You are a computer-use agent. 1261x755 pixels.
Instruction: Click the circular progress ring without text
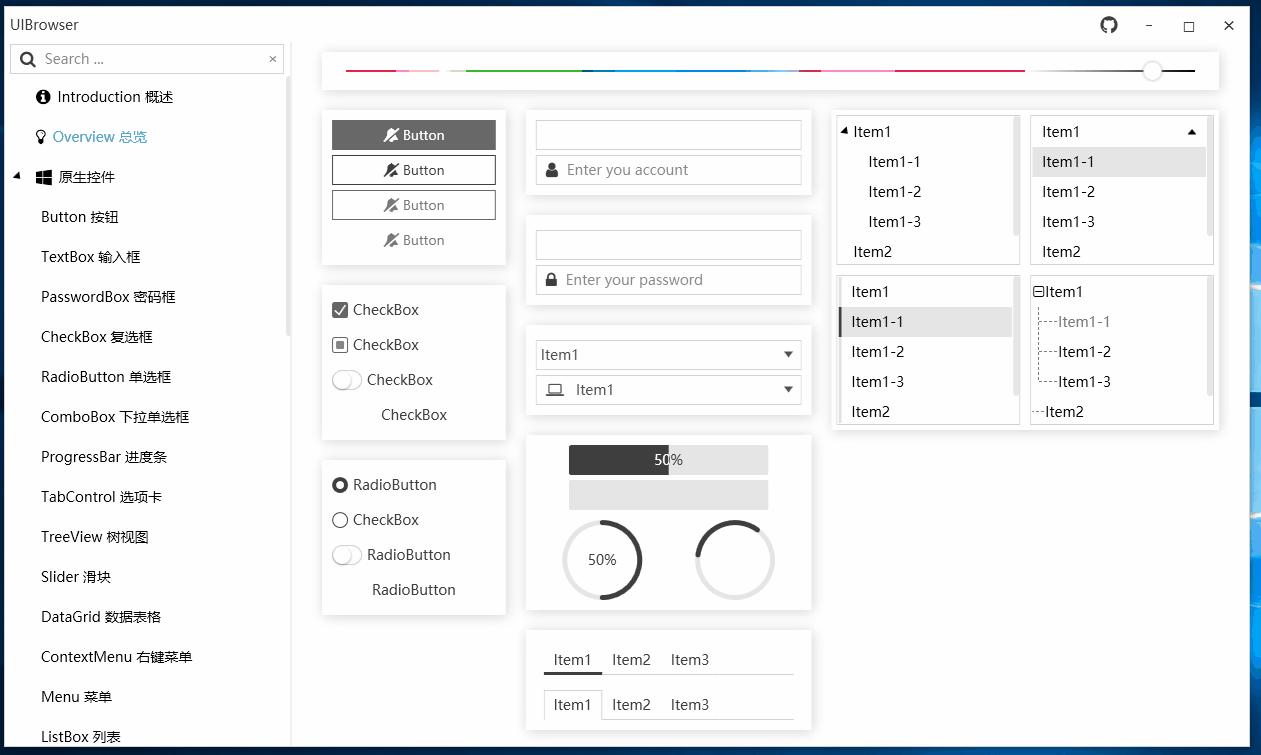[x=735, y=560]
